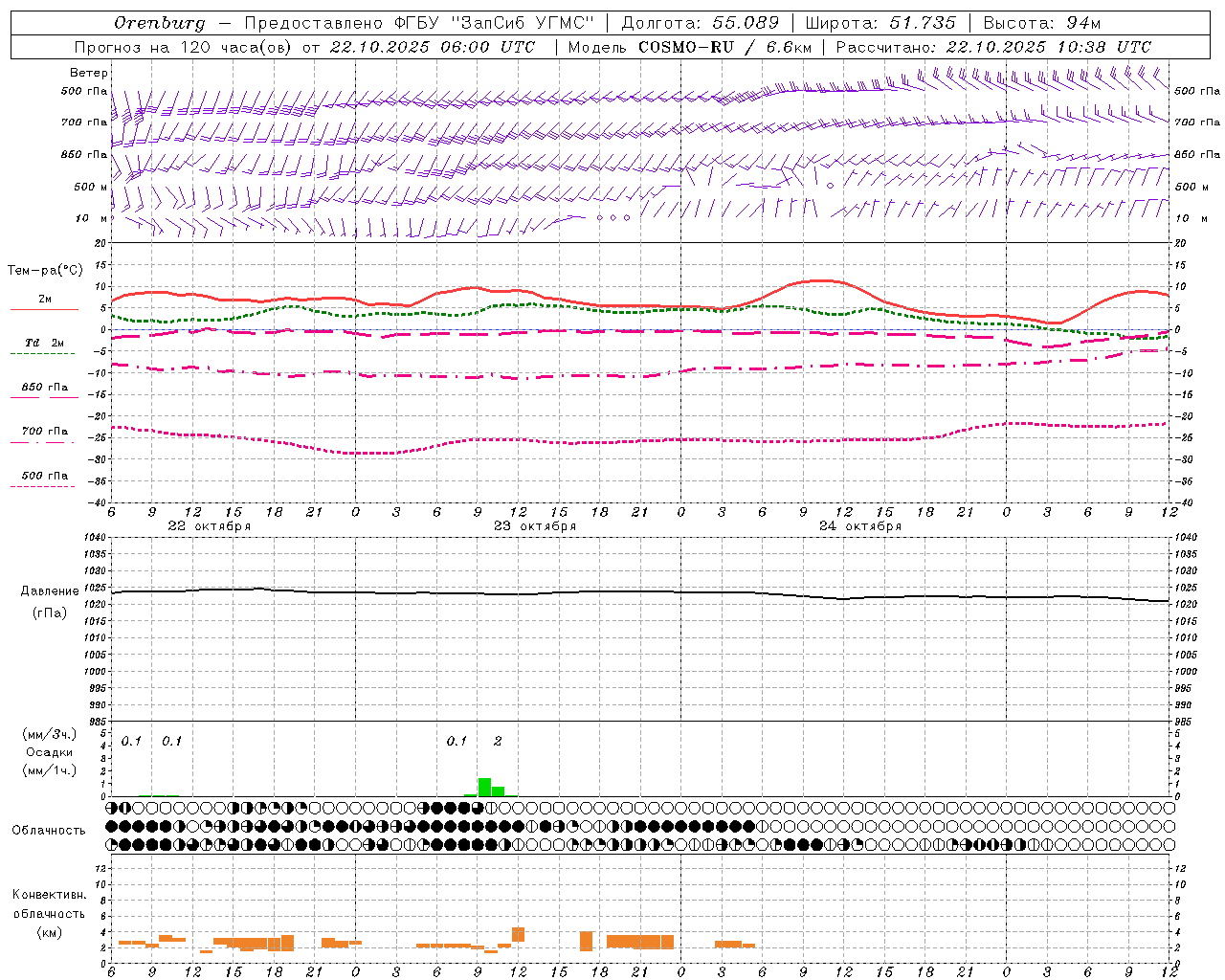Select the Модель COSMO-RU / 6.6км text
1225x980 pixels.
point(689,47)
